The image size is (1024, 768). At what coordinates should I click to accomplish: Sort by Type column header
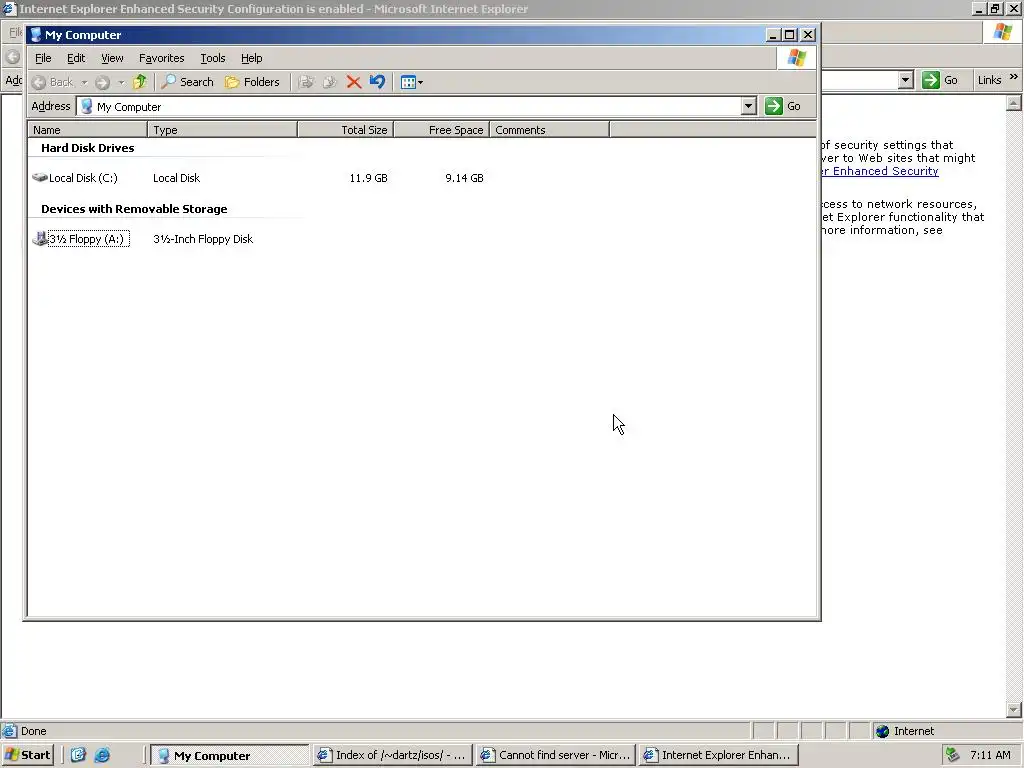(x=223, y=130)
